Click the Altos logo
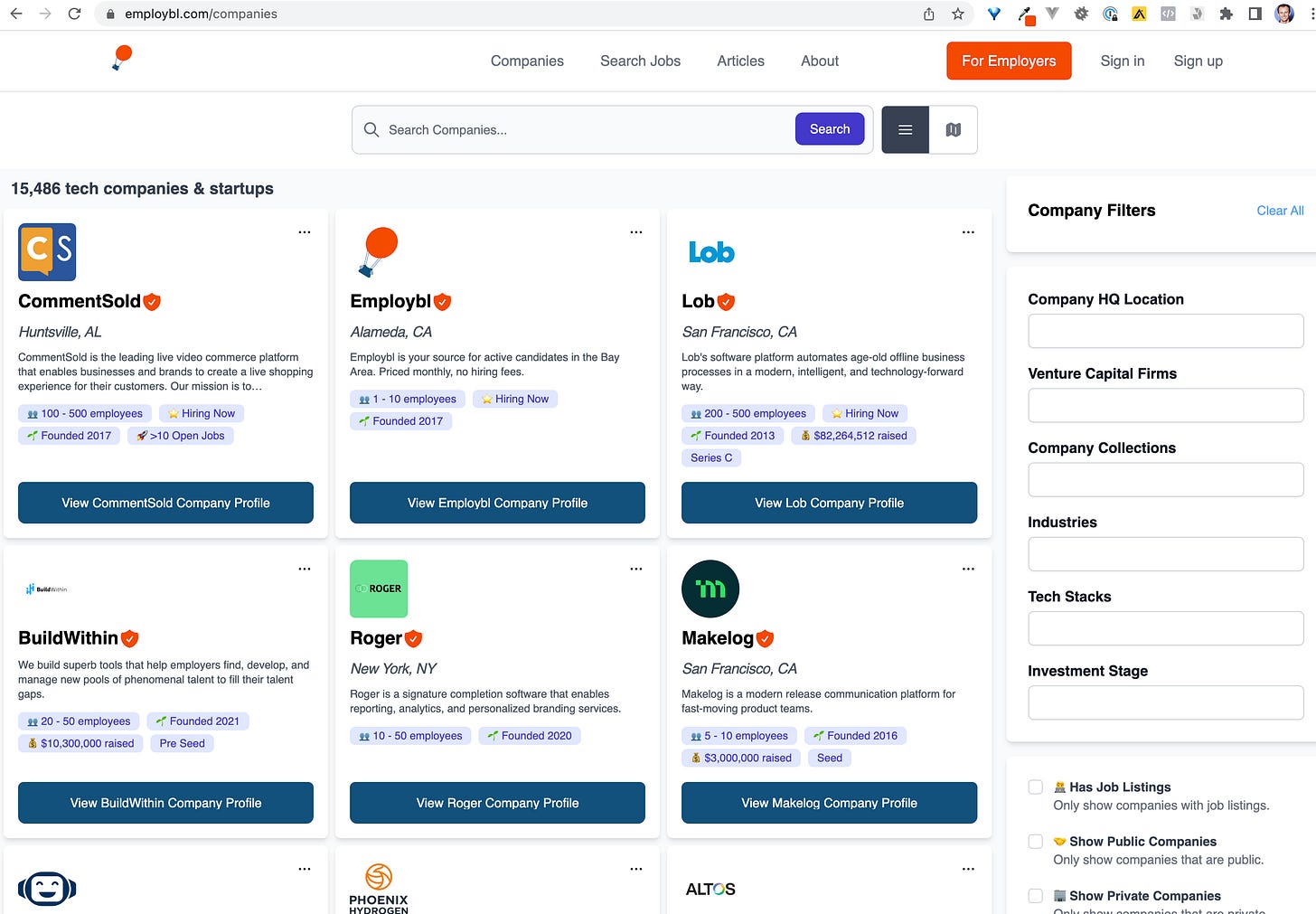The width and height of the screenshot is (1316, 914). click(710, 890)
